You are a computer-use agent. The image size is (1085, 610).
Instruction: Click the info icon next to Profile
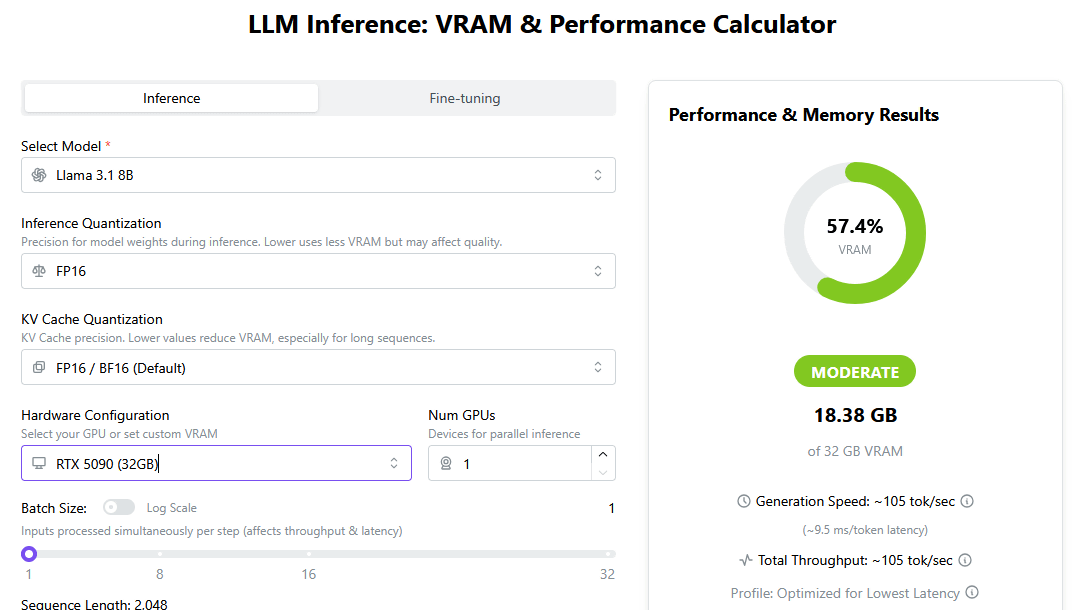(x=972, y=593)
